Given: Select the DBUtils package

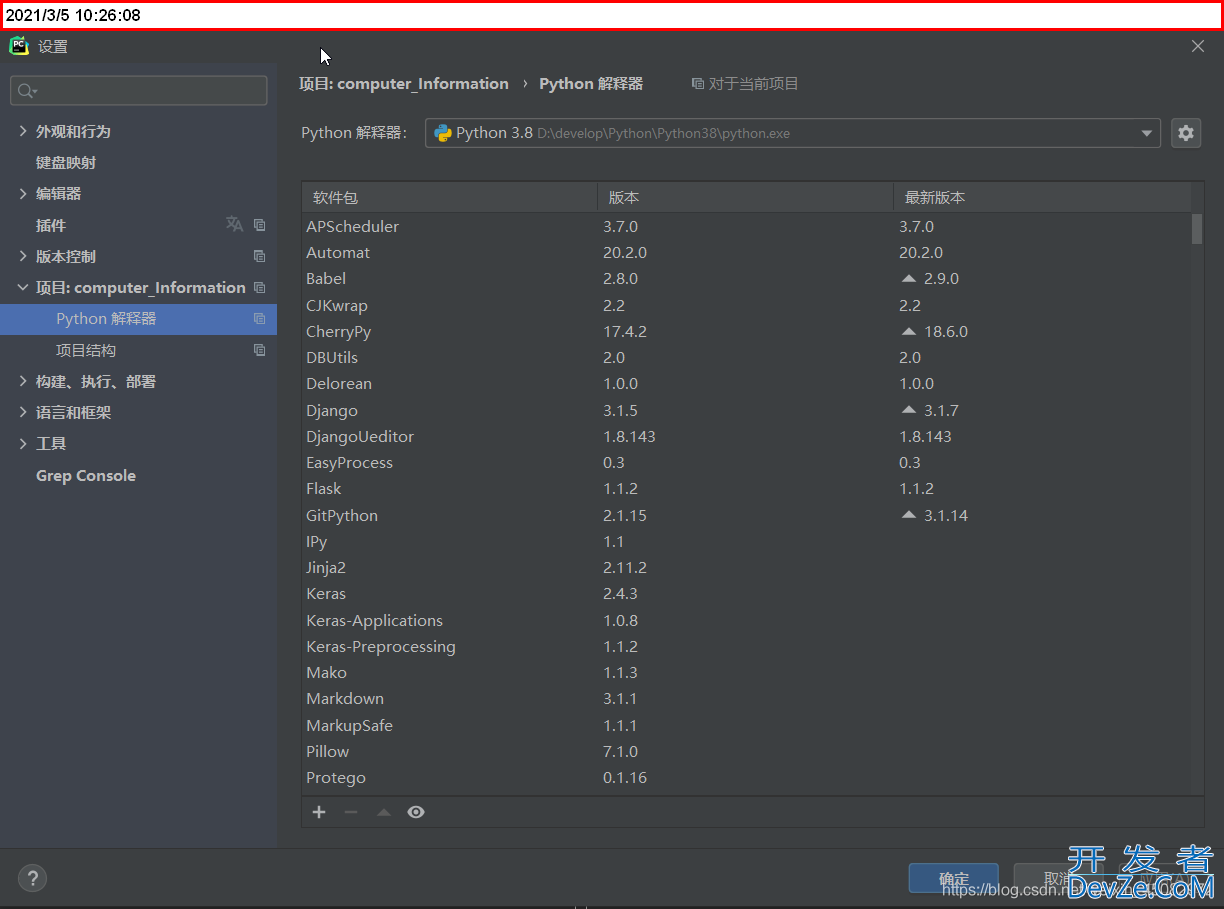Looking at the screenshot, I should (x=746, y=357).
